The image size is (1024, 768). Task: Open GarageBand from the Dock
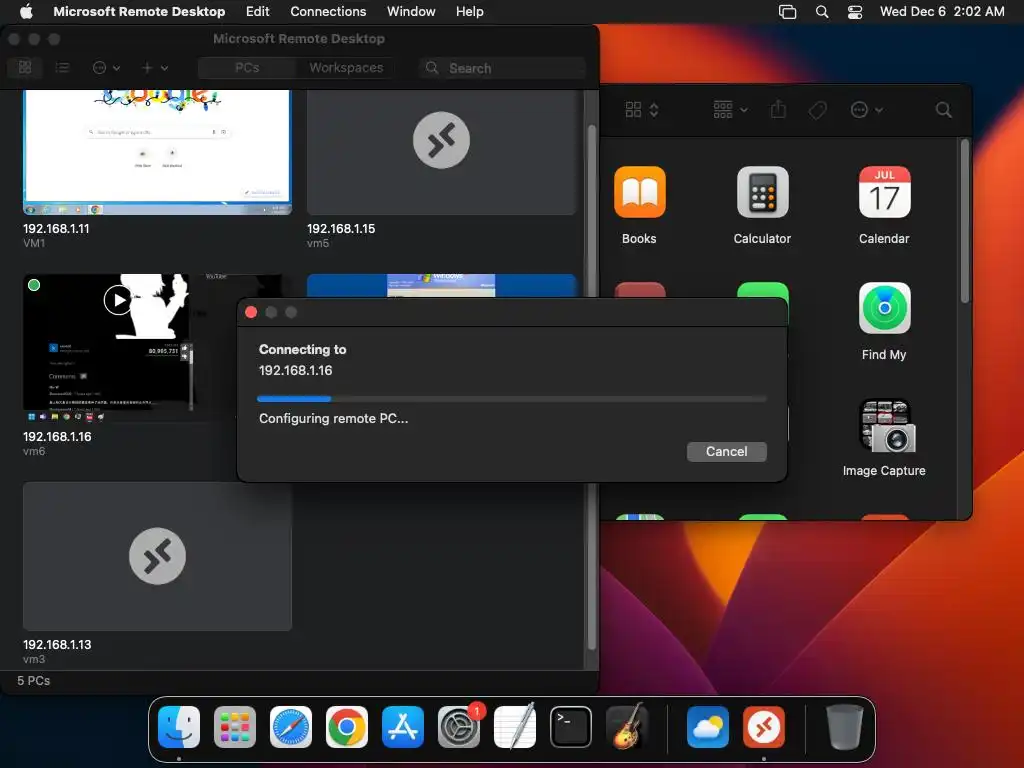click(627, 726)
